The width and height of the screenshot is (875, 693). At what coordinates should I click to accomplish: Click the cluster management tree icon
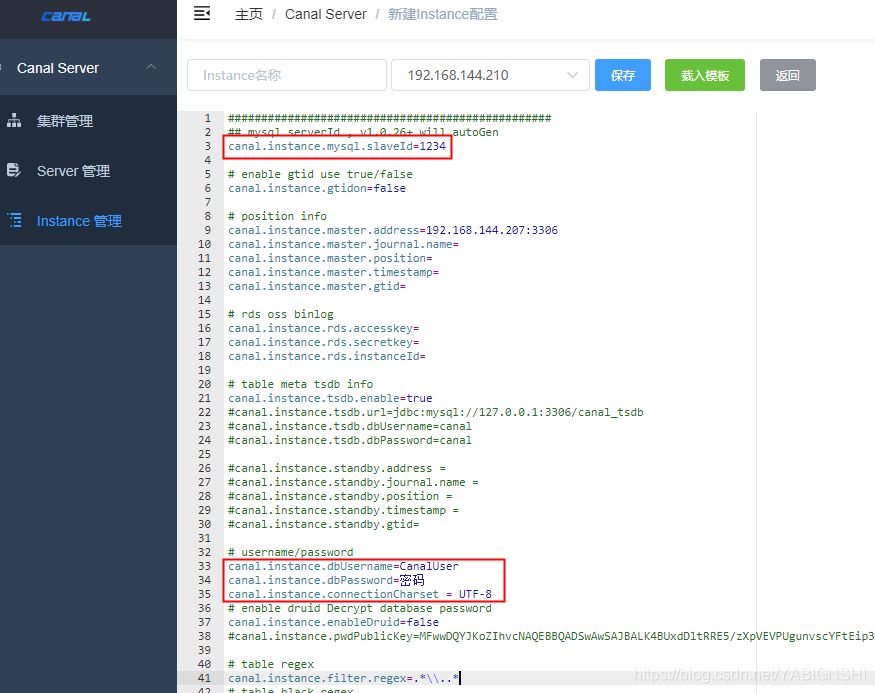click(x=14, y=121)
